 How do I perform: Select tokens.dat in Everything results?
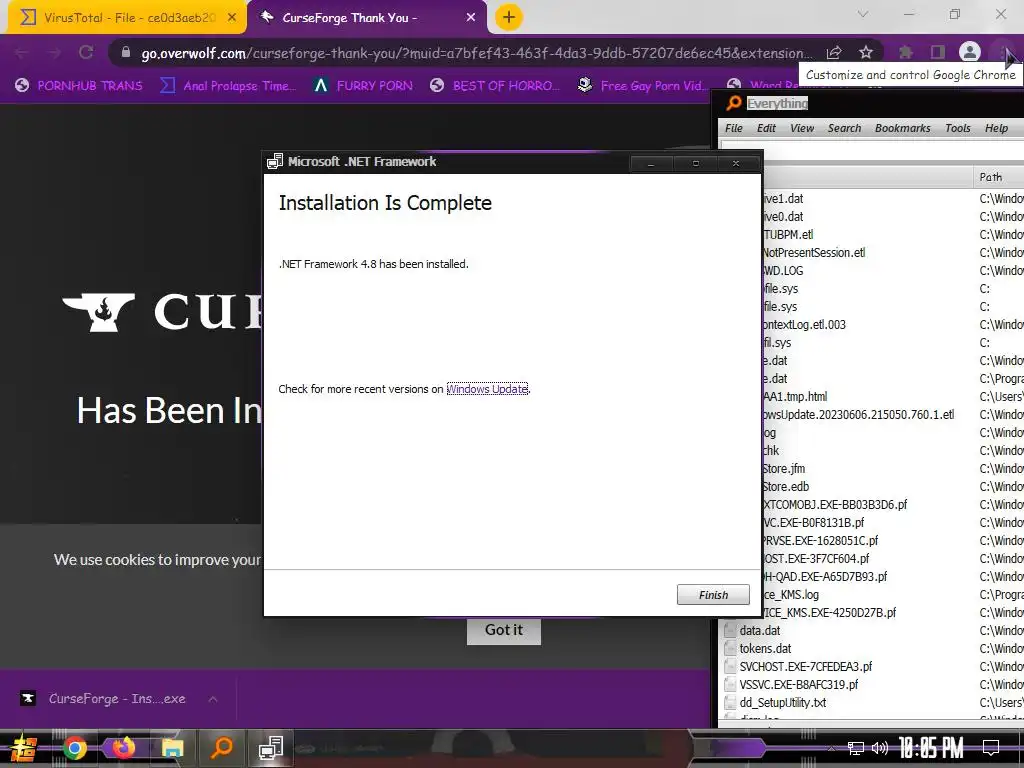tap(765, 649)
